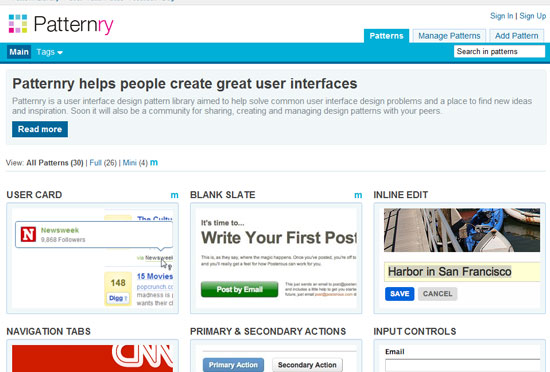550x372 pixels.
Task: Open the BLANK SLATE pattern heading
Action: [223, 195]
